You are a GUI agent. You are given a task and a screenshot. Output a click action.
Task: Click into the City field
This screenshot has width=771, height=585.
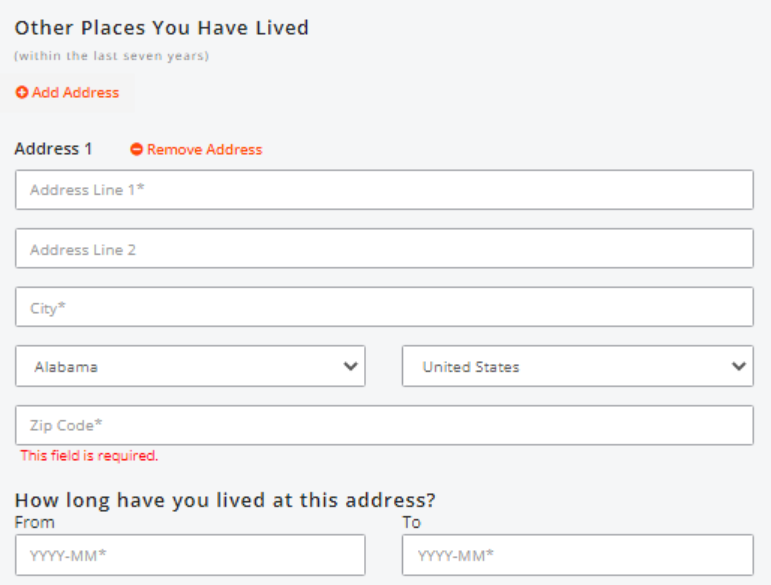point(384,307)
